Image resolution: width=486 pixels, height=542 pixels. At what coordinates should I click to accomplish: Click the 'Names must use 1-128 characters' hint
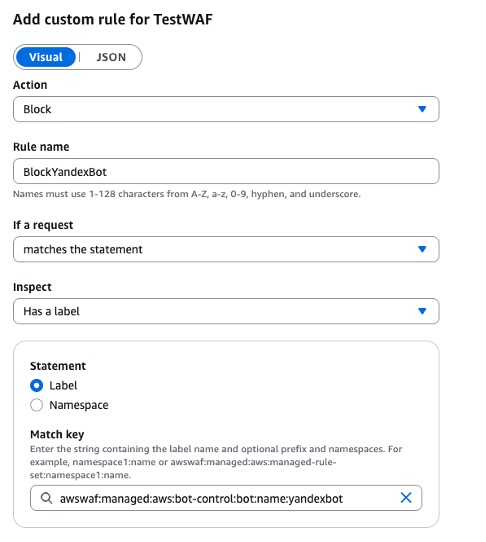pyautogui.click(x=187, y=194)
